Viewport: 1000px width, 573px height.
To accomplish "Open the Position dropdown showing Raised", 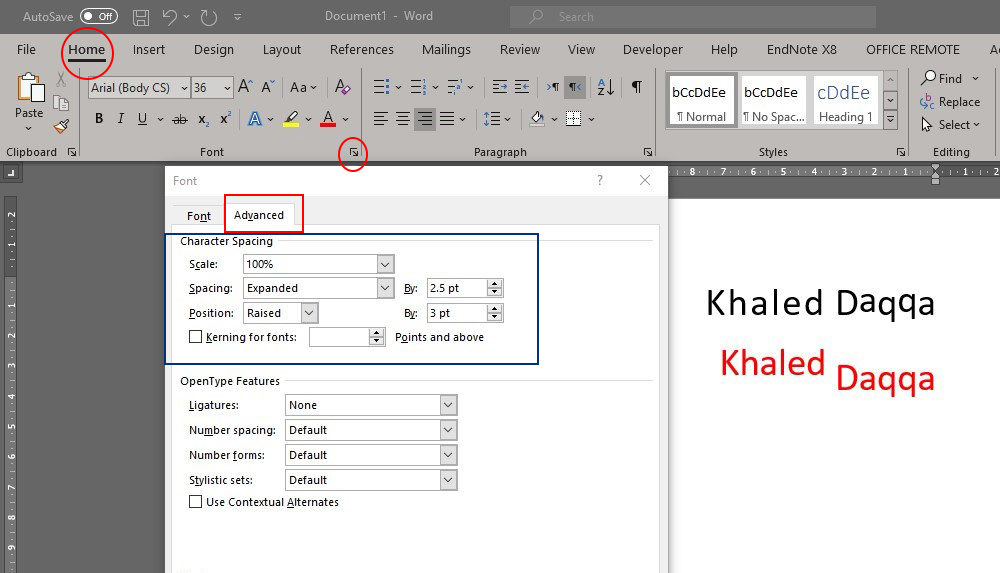I will coord(309,313).
